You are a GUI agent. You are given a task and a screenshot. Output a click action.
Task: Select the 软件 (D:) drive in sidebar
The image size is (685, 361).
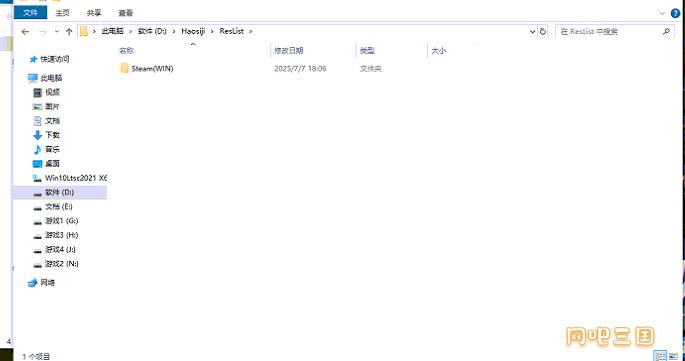59,192
